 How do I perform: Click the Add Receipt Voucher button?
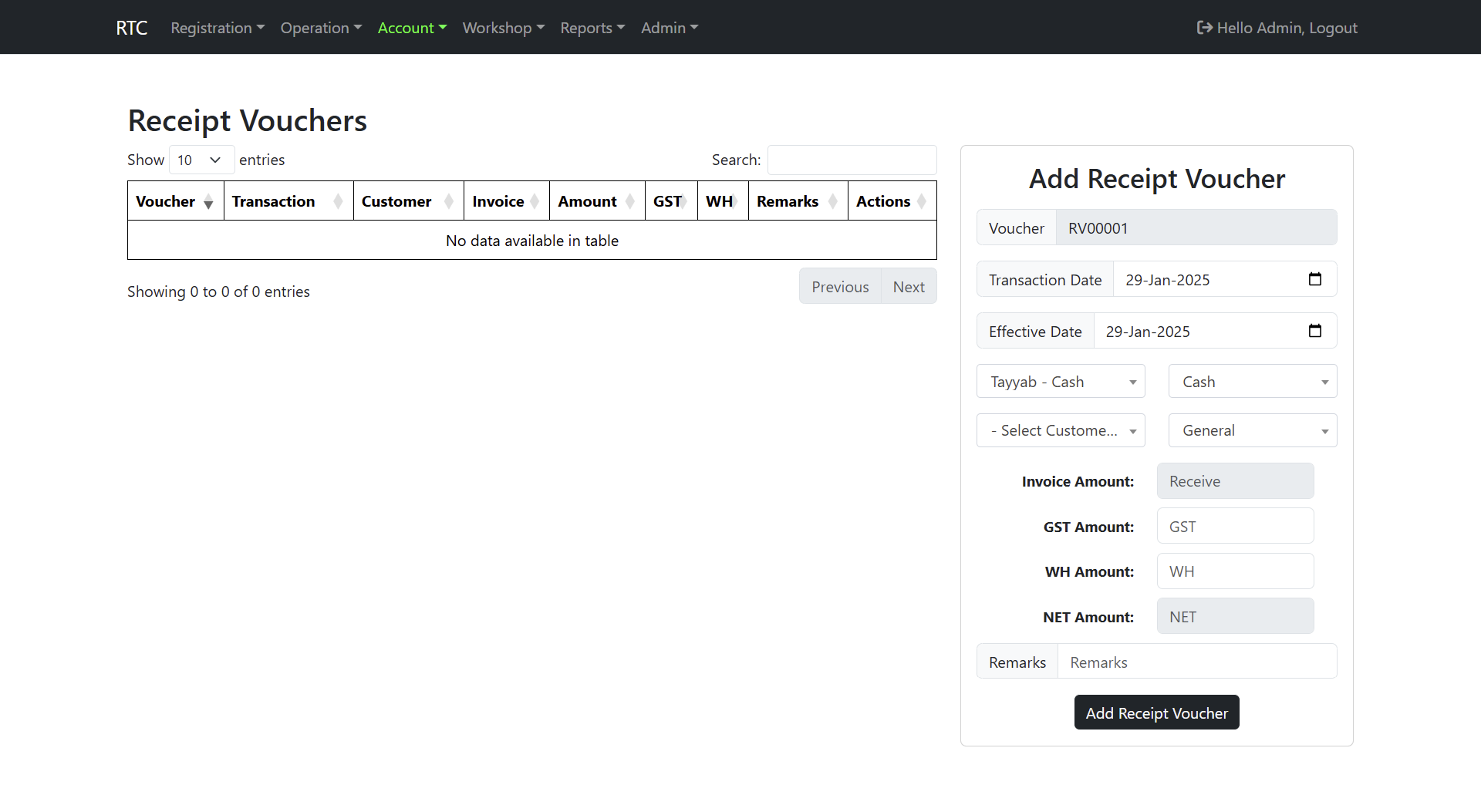[x=1156, y=713]
